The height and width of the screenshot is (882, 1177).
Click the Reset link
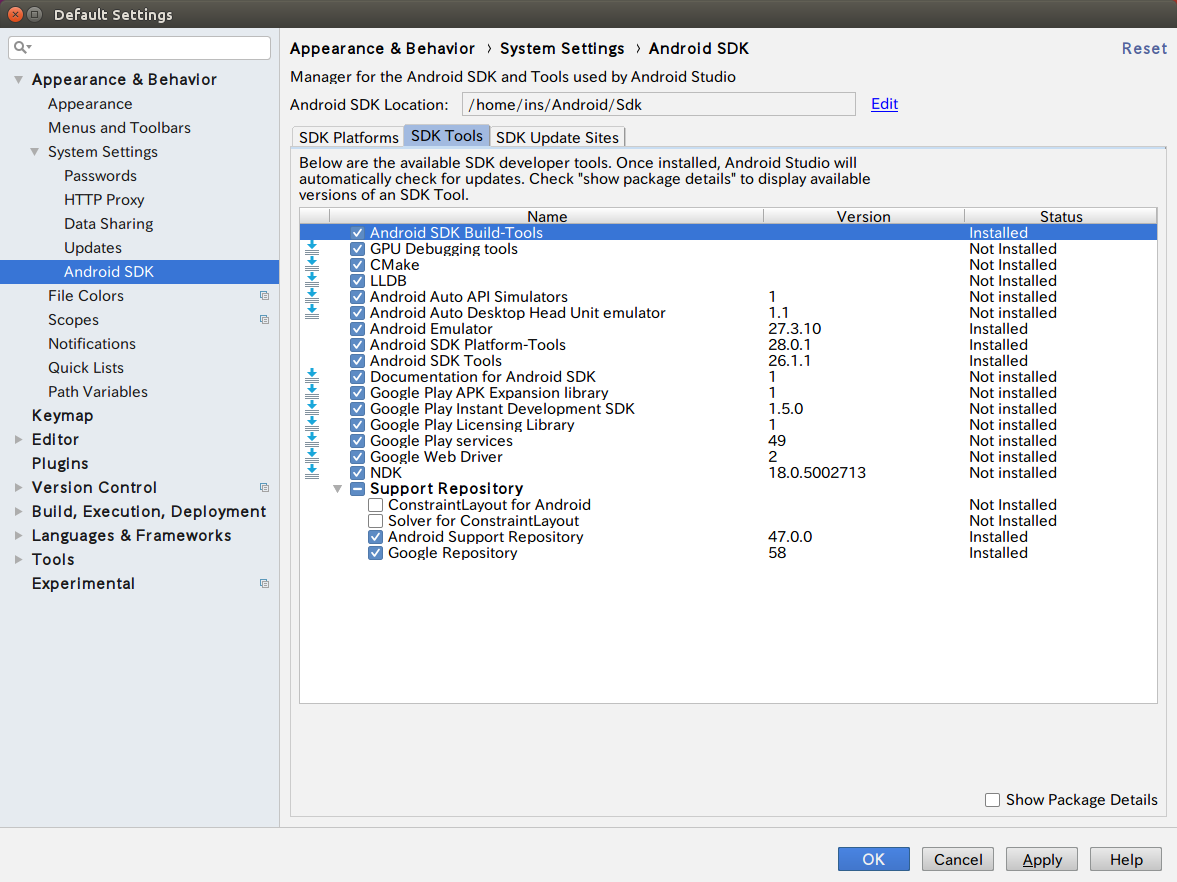pyautogui.click(x=1144, y=49)
